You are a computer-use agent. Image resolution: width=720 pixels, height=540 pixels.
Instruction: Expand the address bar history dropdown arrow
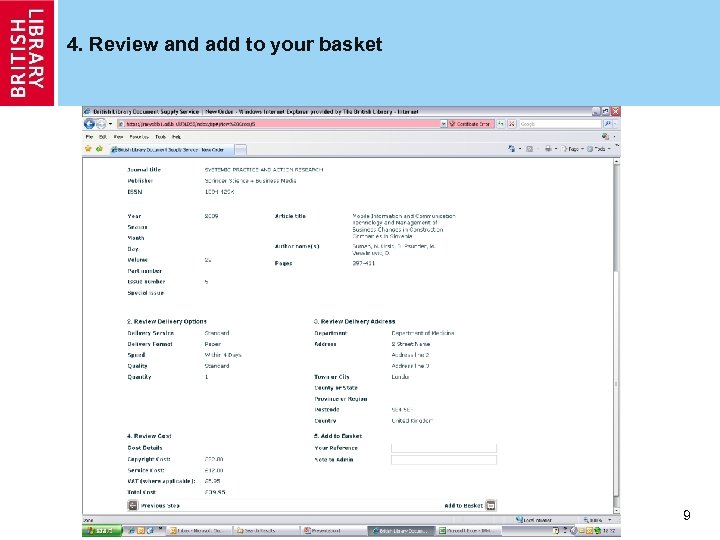point(444,124)
